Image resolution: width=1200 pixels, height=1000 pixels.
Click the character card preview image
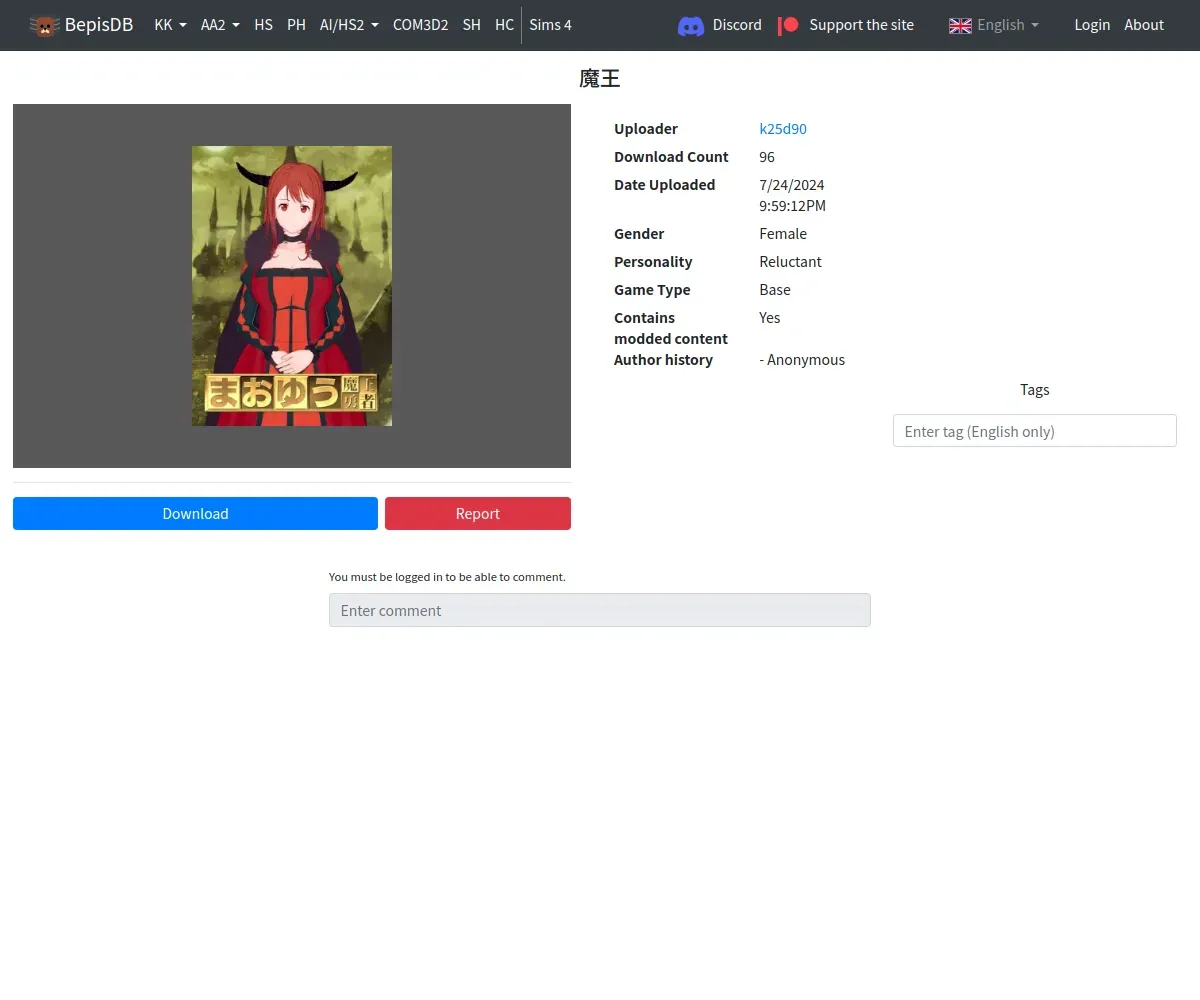[292, 286]
